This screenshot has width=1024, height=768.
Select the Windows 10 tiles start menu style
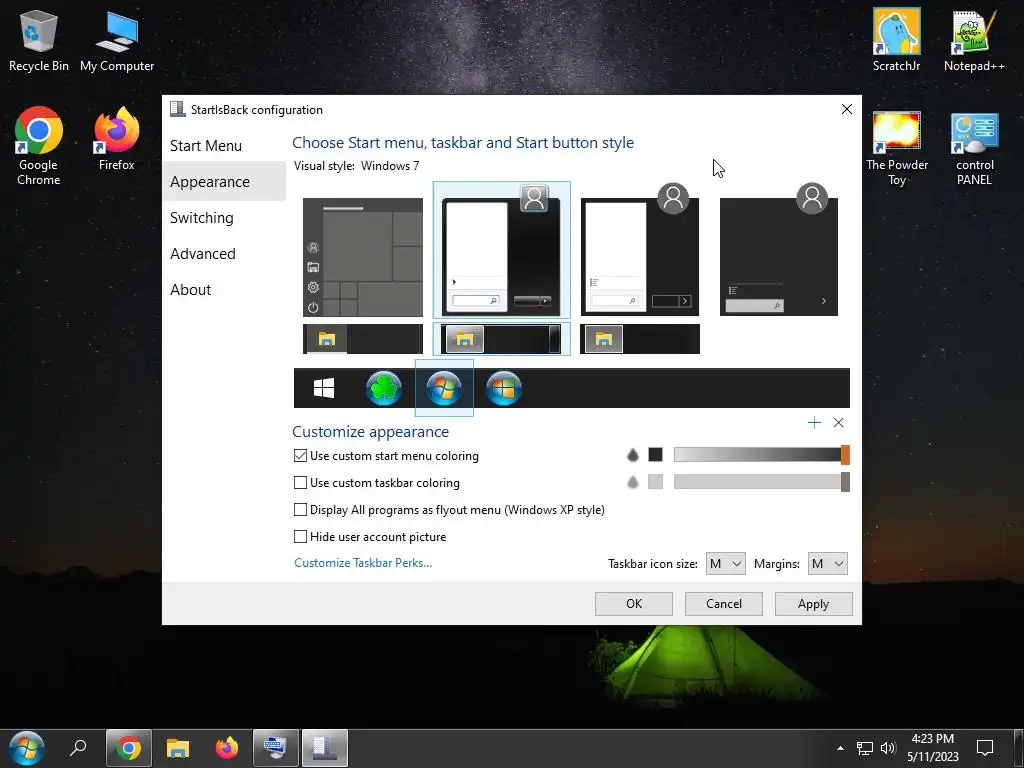pyautogui.click(x=362, y=257)
